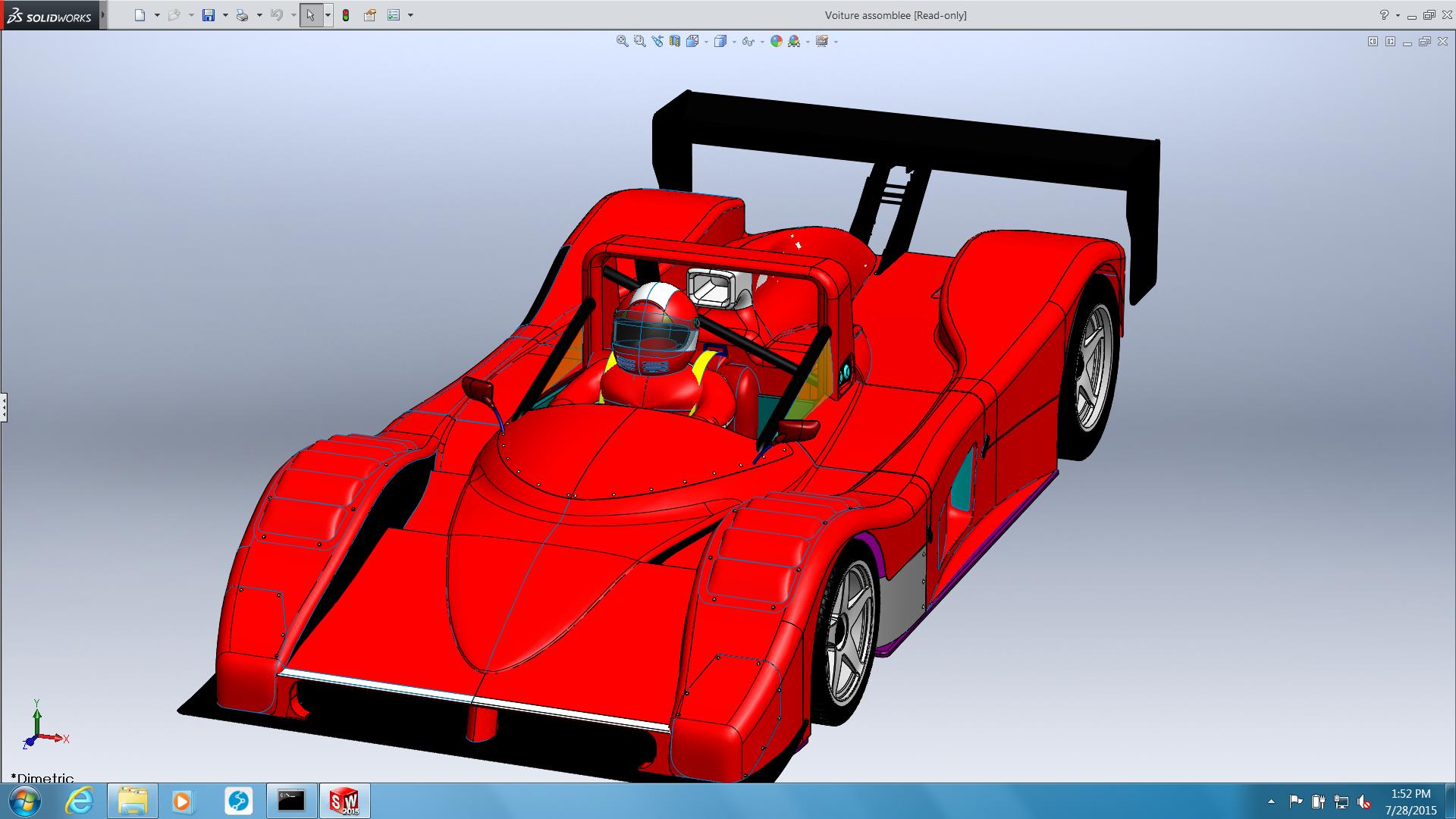Expand the New document dropdown arrow
The image size is (1456, 819).
[x=157, y=15]
